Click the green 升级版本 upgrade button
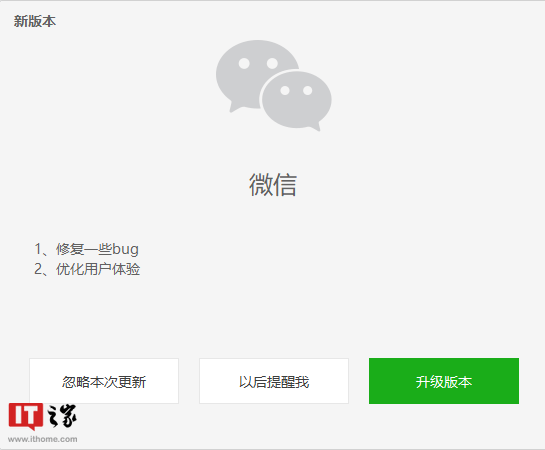The image size is (545, 450). 444,381
